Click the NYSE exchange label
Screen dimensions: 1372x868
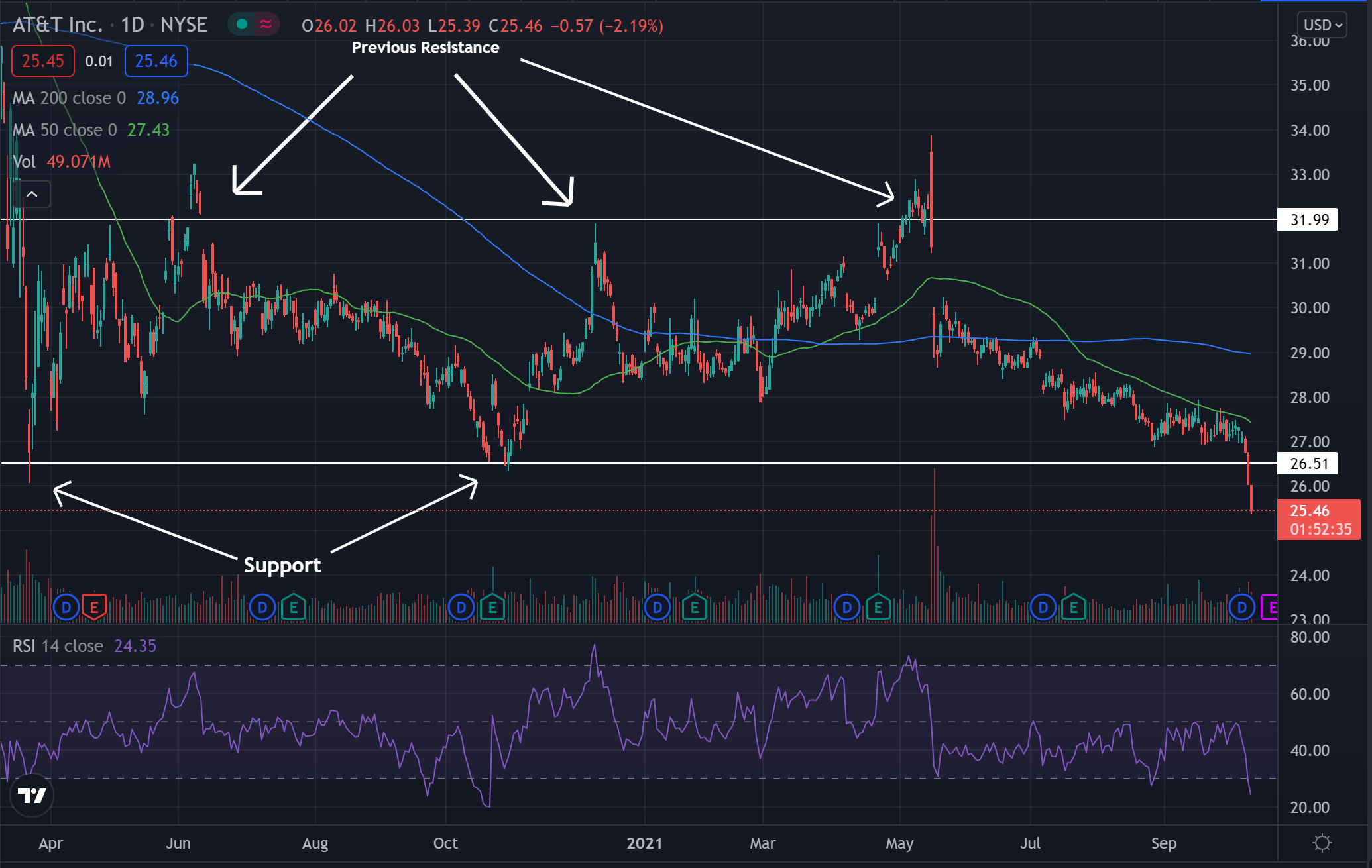click(x=184, y=25)
